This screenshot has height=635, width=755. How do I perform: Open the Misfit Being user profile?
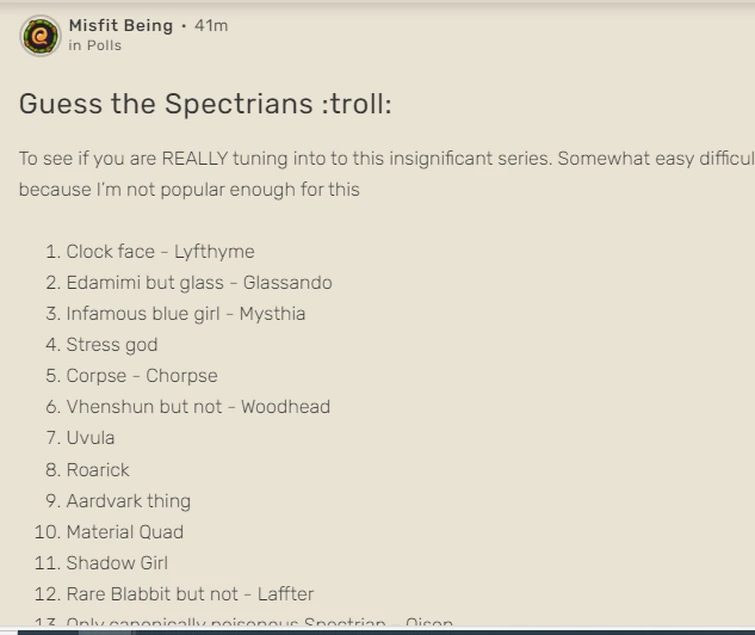(x=120, y=25)
